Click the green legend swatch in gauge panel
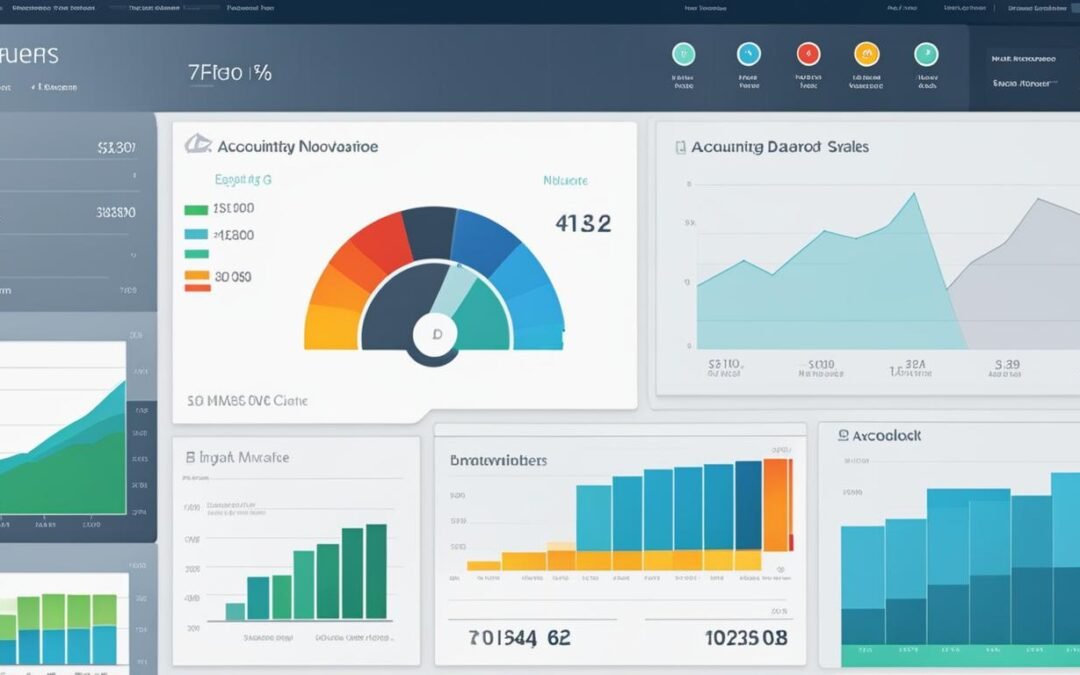This screenshot has height=675, width=1080. click(x=196, y=210)
